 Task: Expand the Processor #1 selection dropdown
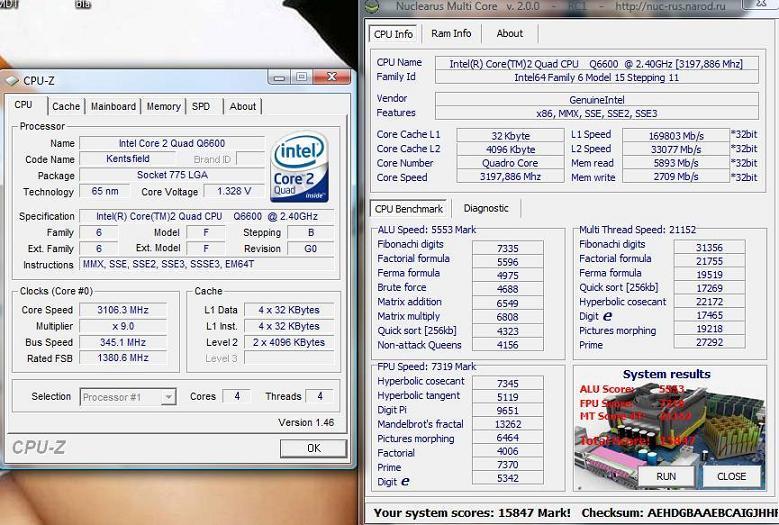168,397
